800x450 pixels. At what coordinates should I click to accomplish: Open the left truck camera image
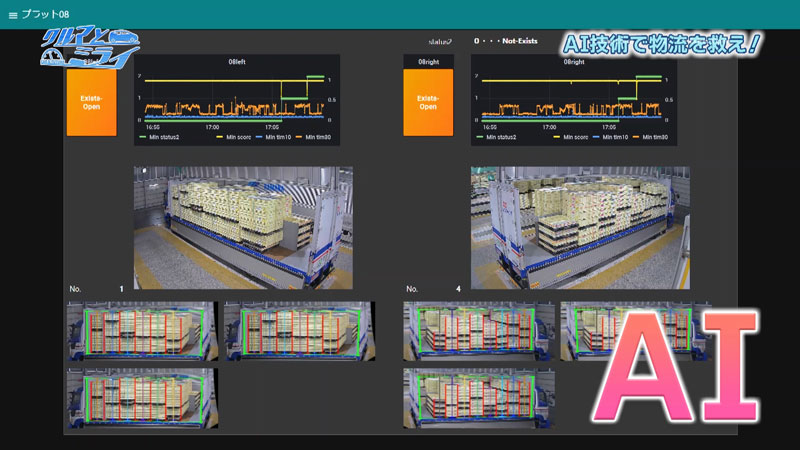point(243,228)
